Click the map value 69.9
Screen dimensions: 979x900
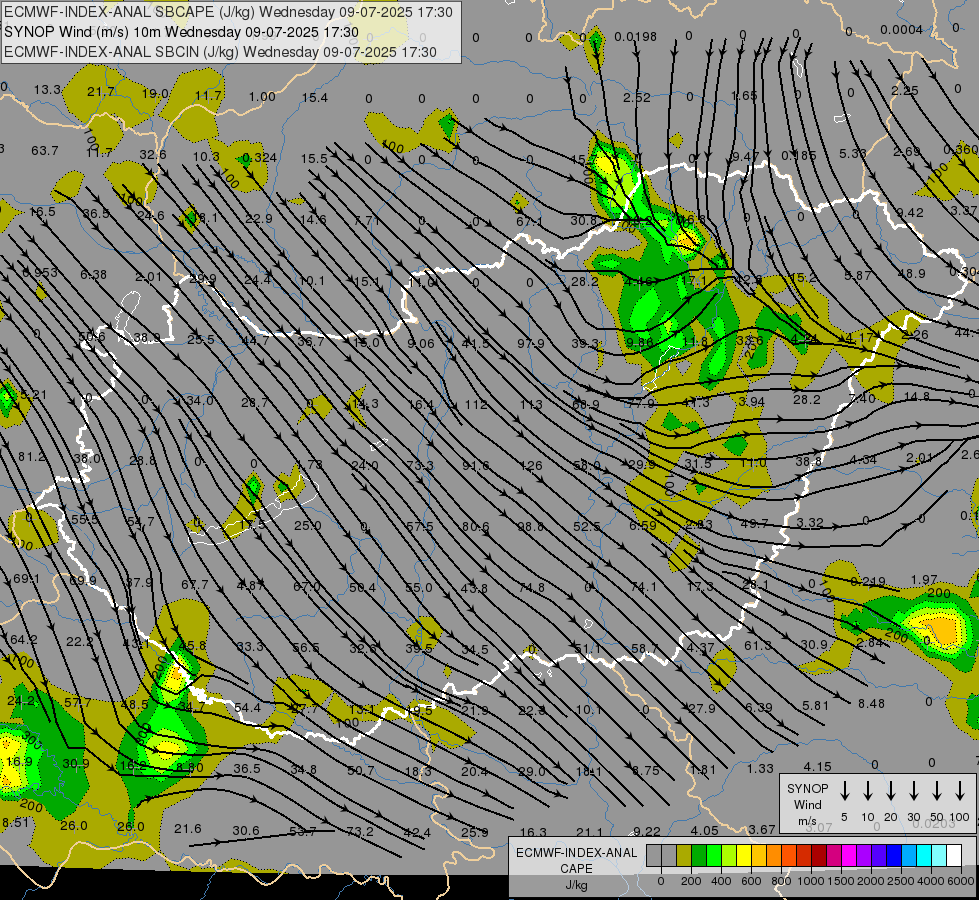tap(83, 580)
